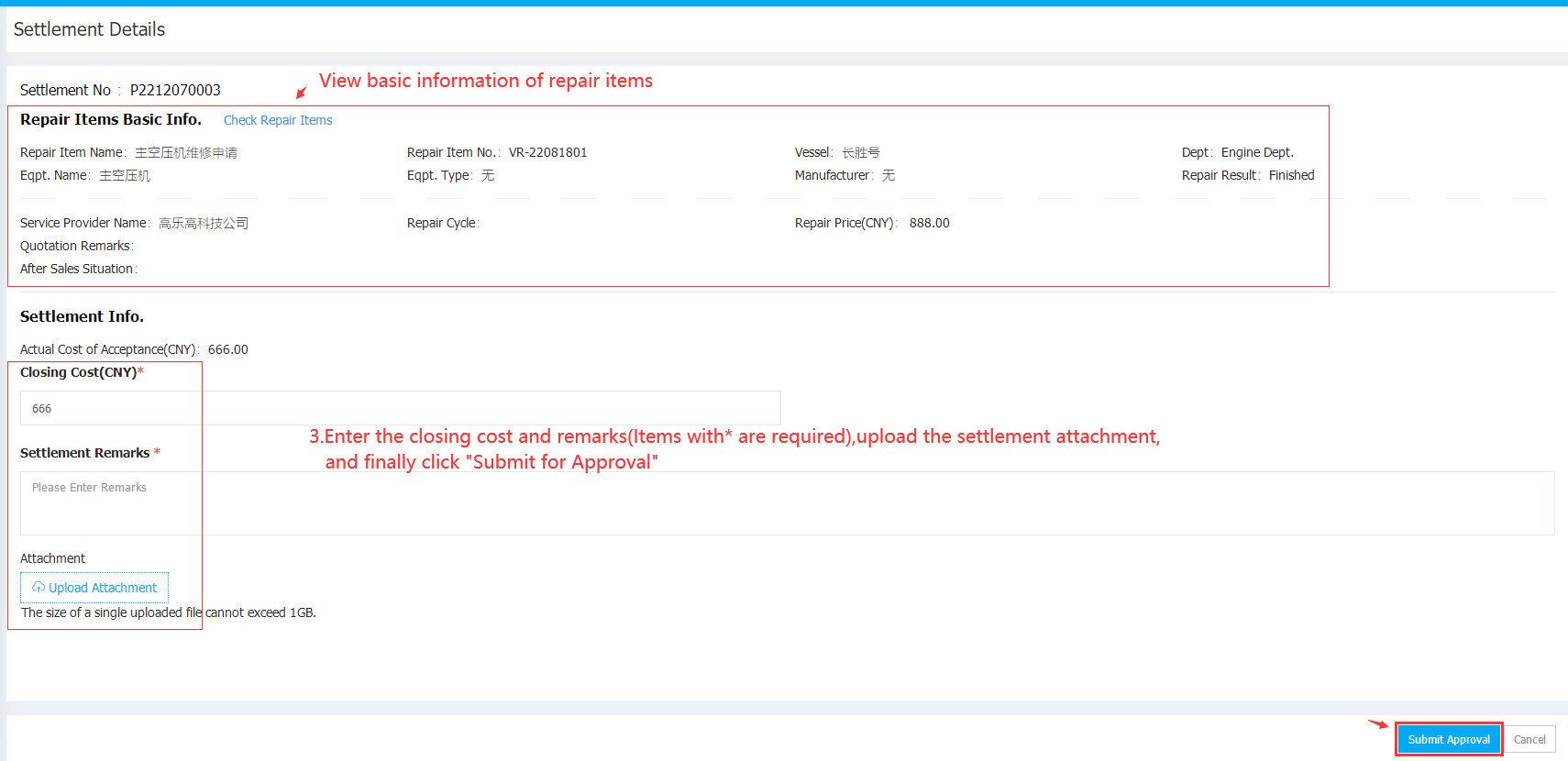The height and width of the screenshot is (761, 1568).
Task: Click the Settlement Remarks label
Action: [x=90, y=453]
